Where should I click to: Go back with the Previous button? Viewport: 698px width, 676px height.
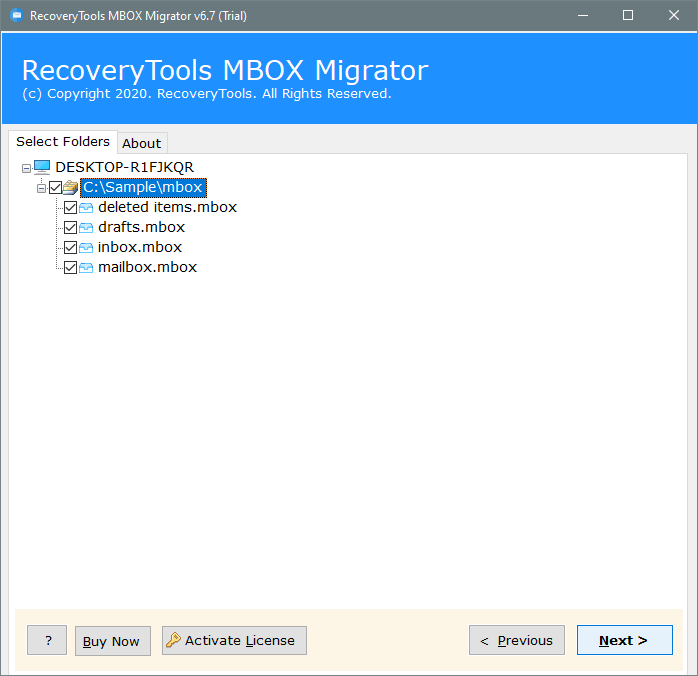(x=517, y=640)
